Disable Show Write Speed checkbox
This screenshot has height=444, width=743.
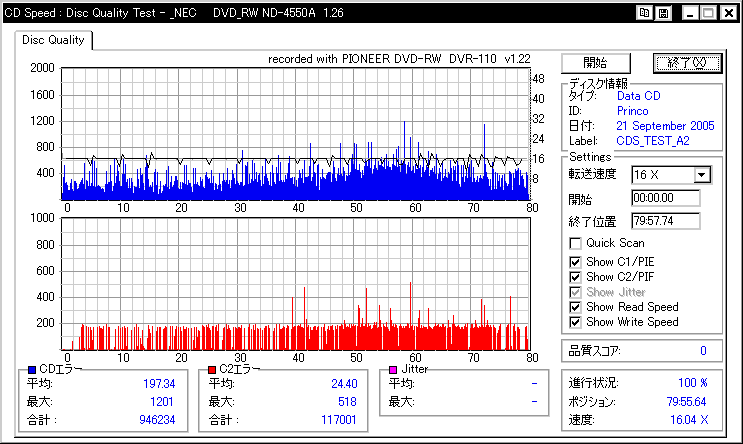(x=575, y=322)
